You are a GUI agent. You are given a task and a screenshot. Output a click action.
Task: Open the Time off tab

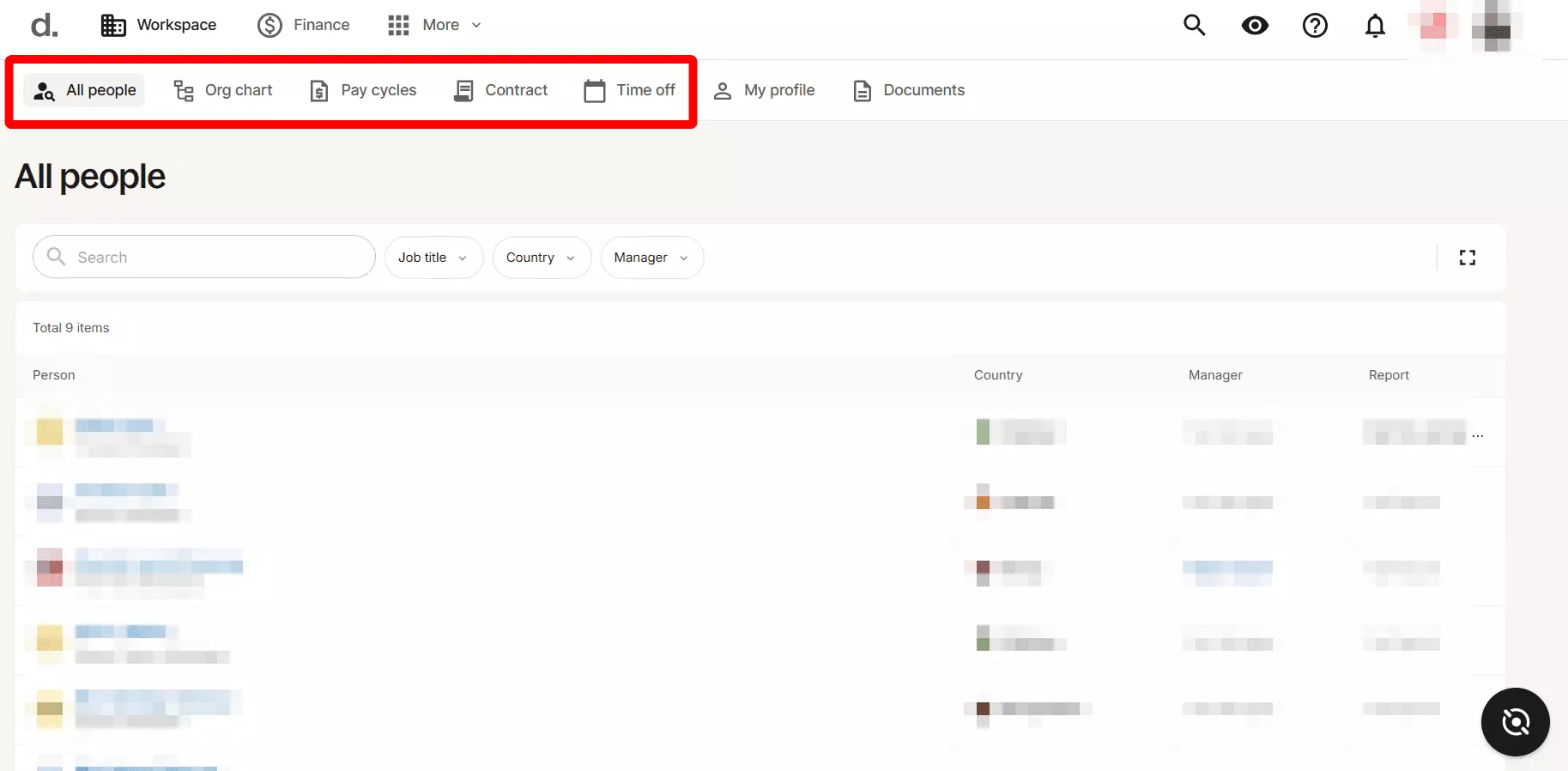click(x=630, y=90)
